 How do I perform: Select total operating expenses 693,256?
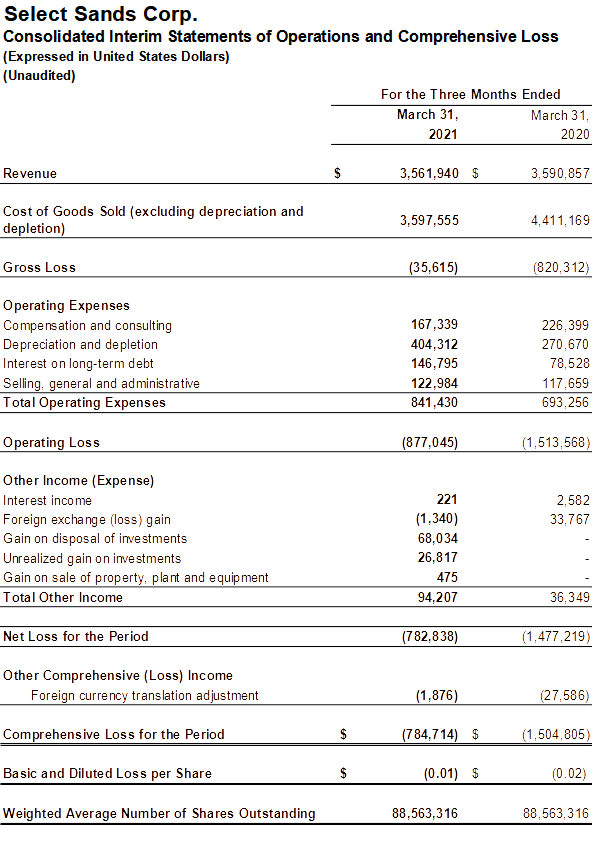[x=565, y=403]
